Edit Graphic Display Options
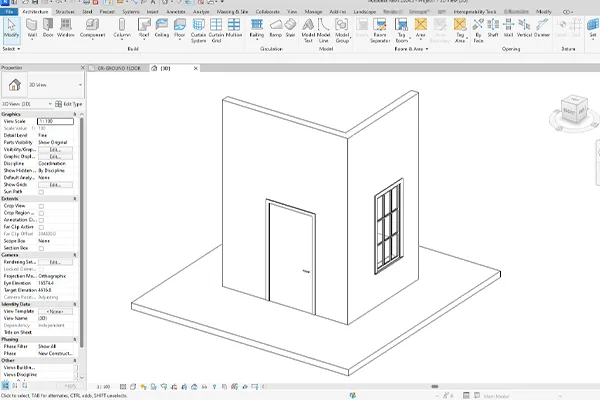 click(55, 157)
